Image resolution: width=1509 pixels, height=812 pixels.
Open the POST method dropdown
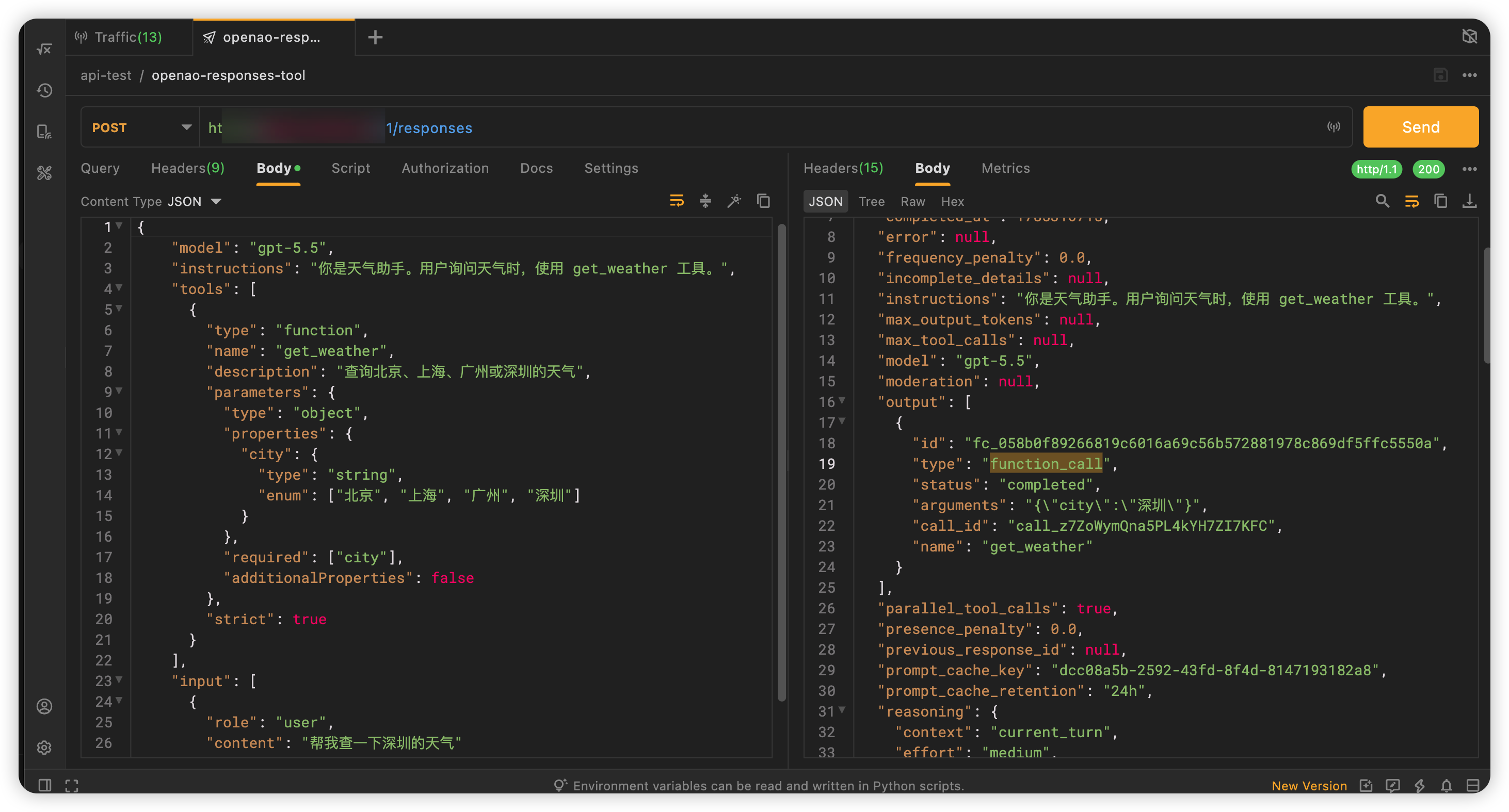tap(140, 127)
